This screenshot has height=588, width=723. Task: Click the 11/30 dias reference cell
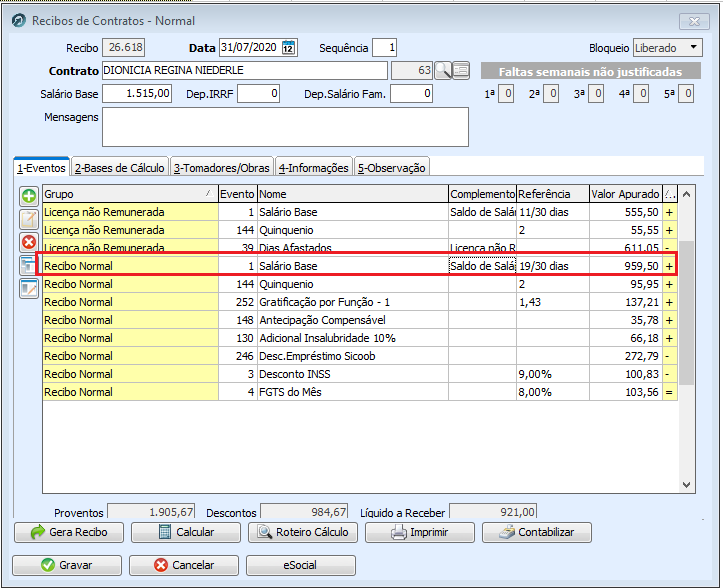pyautogui.click(x=553, y=212)
